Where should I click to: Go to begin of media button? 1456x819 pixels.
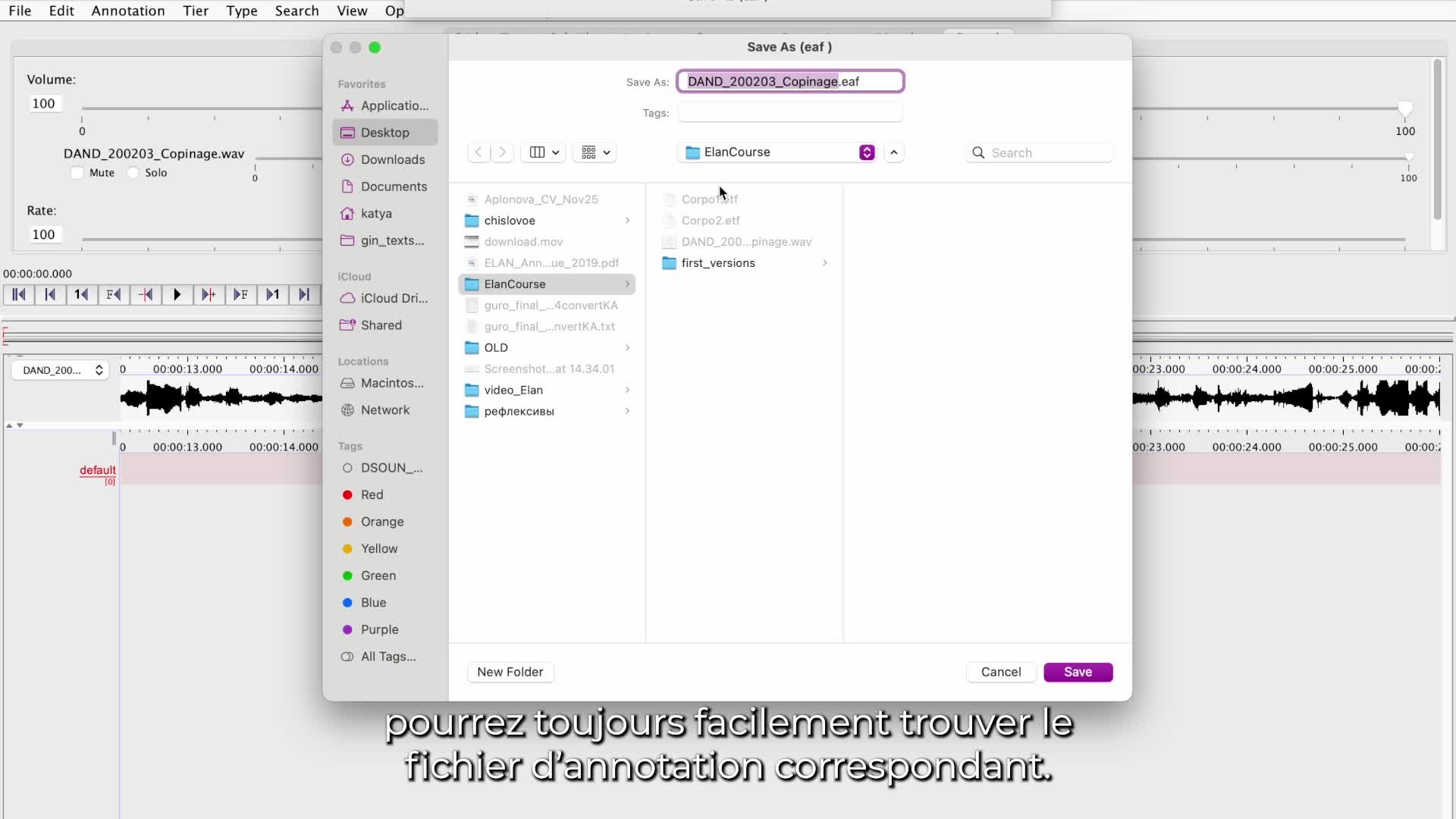click(x=19, y=294)
